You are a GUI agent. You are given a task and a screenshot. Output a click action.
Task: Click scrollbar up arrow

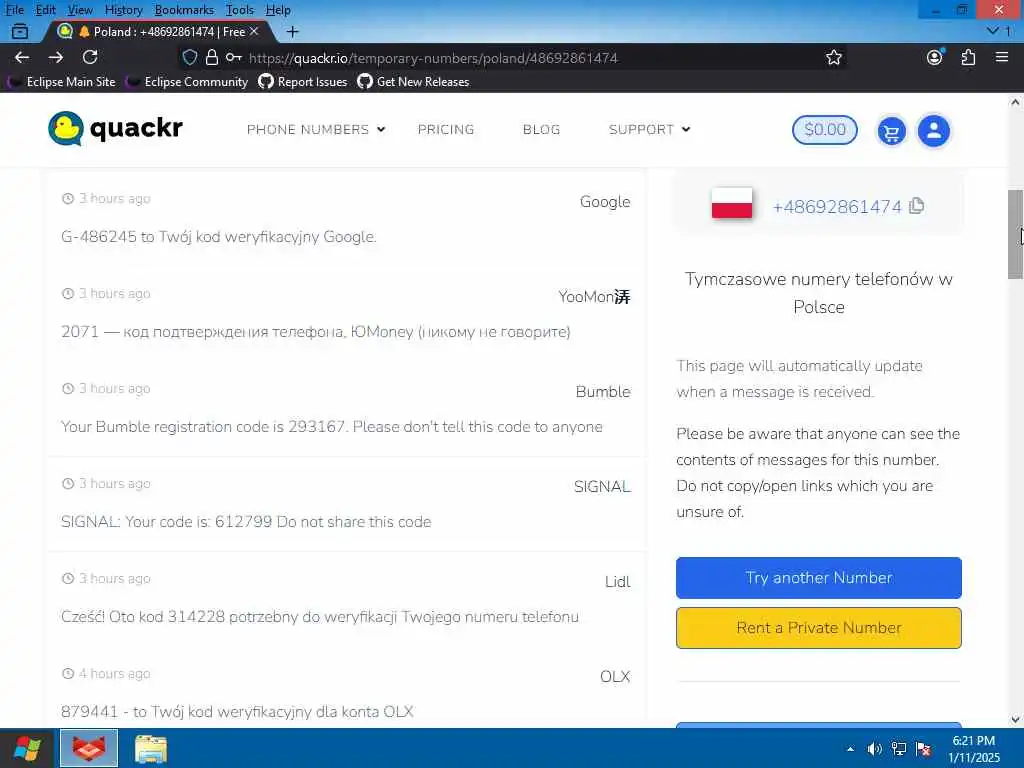pyautogui.click(x=1015, y=102)
